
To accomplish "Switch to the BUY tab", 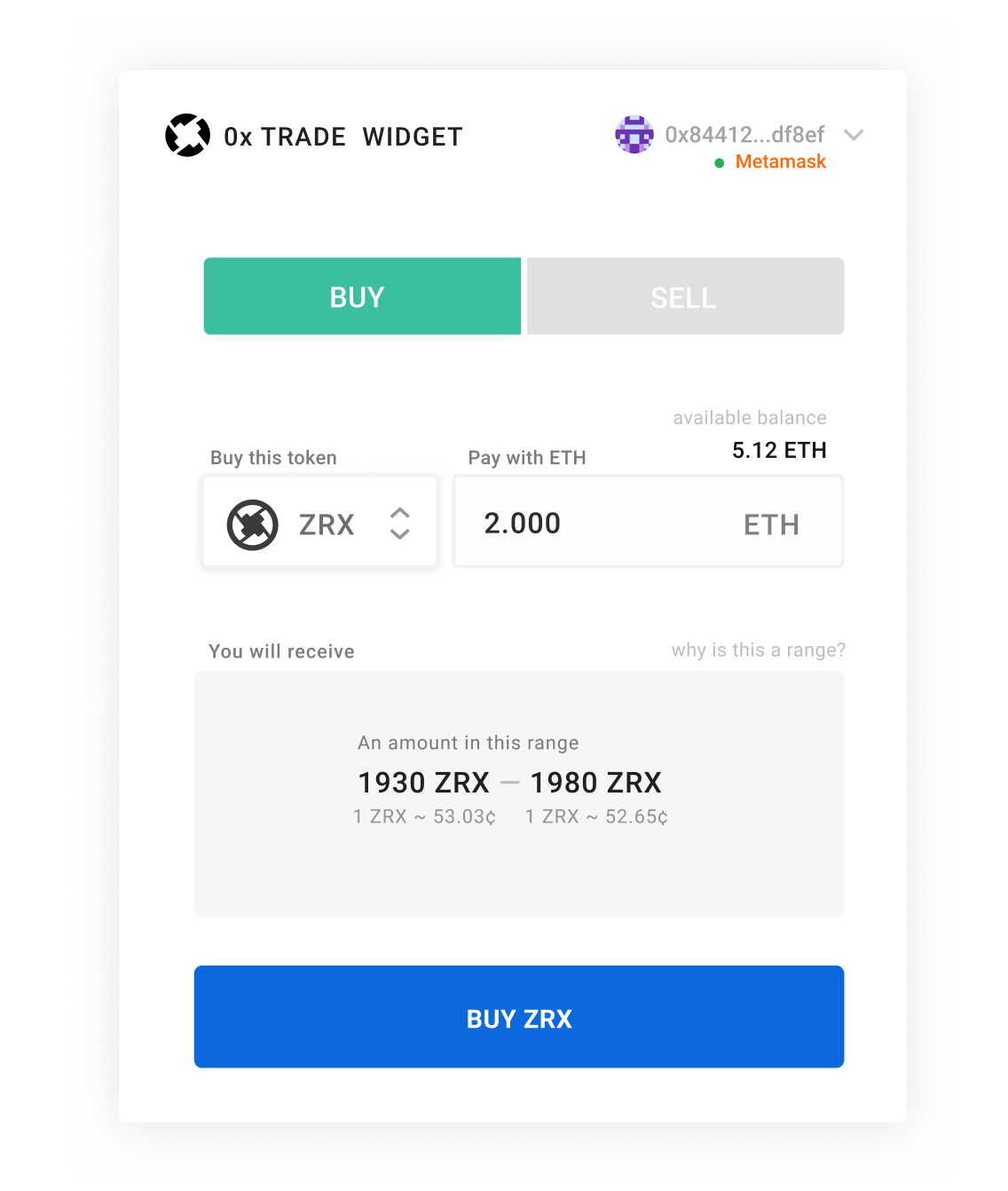I will tap(362, 296).
